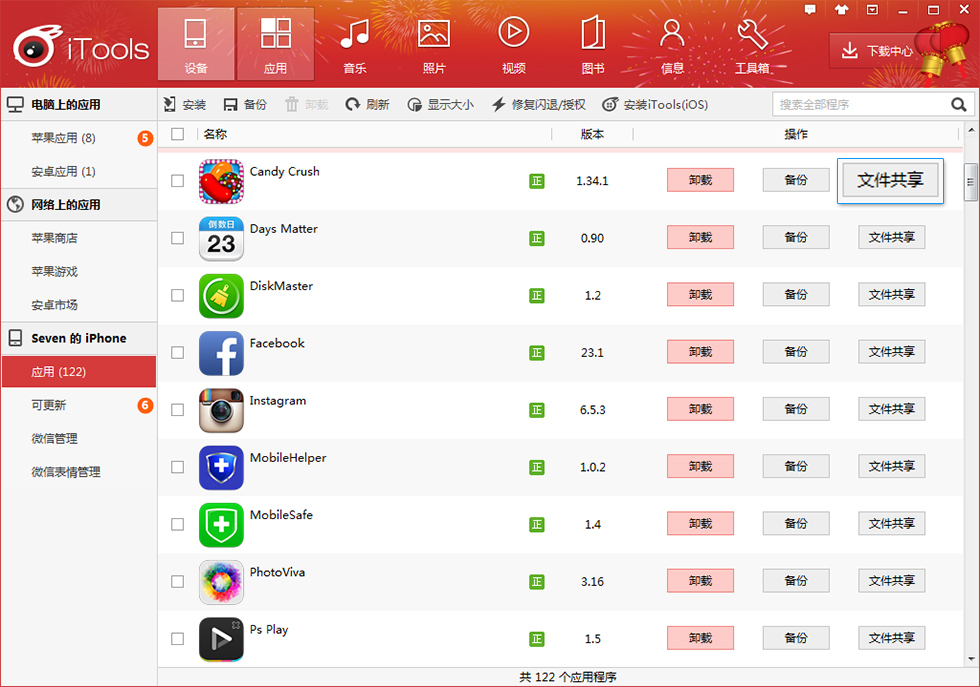Click 备份 to back up Days Matter
This screenshot has height=687, width=980.
pyautogui.click(x=796, y=238)
